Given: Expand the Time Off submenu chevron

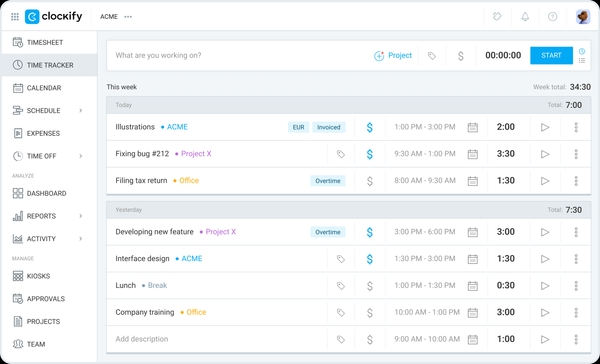Looking at the screenshot, I should click(81, 156).
